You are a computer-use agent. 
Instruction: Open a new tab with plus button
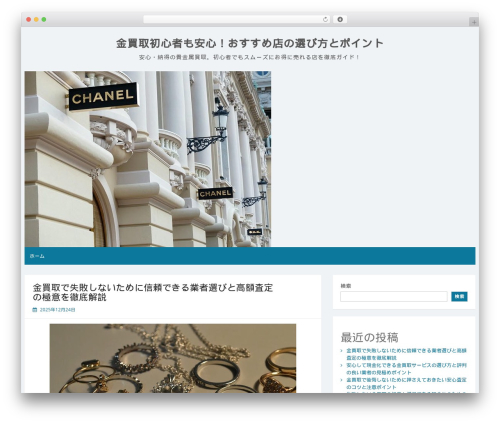pos(474,22)
